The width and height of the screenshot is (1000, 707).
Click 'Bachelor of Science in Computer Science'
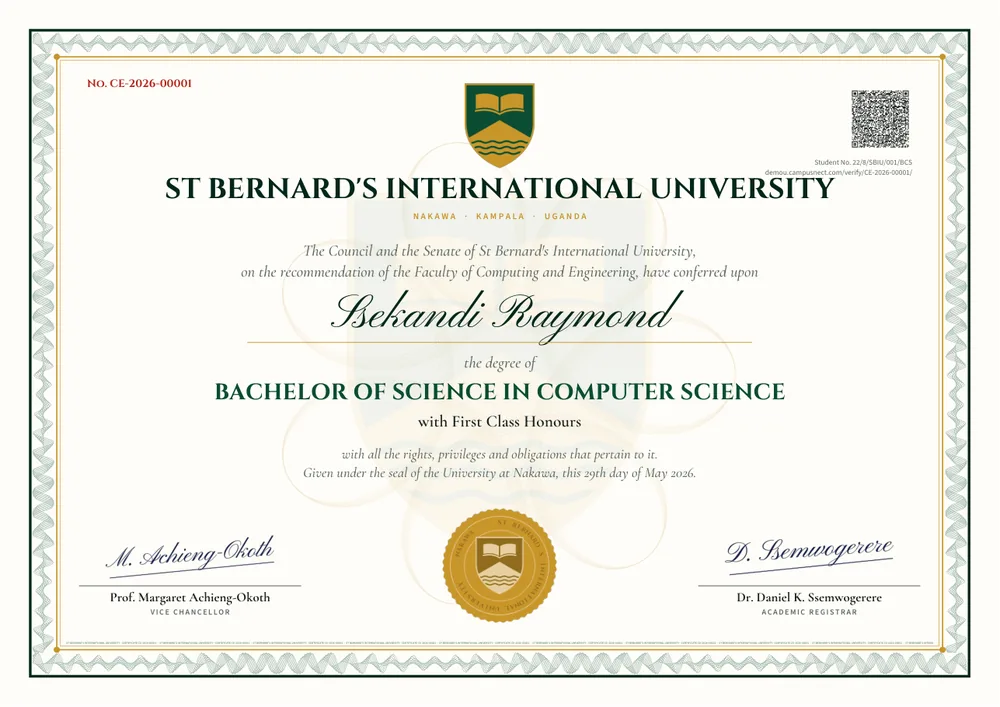click(499, 391)
